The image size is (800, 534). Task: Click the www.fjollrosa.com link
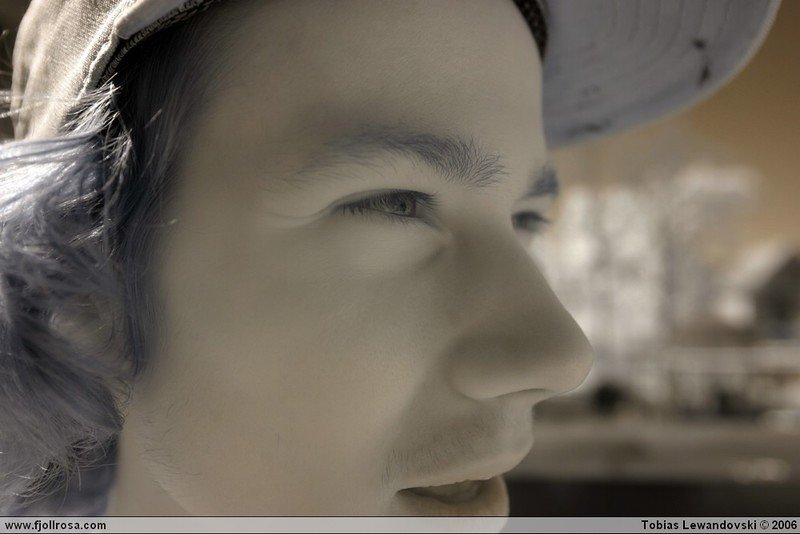pos(55,525)
